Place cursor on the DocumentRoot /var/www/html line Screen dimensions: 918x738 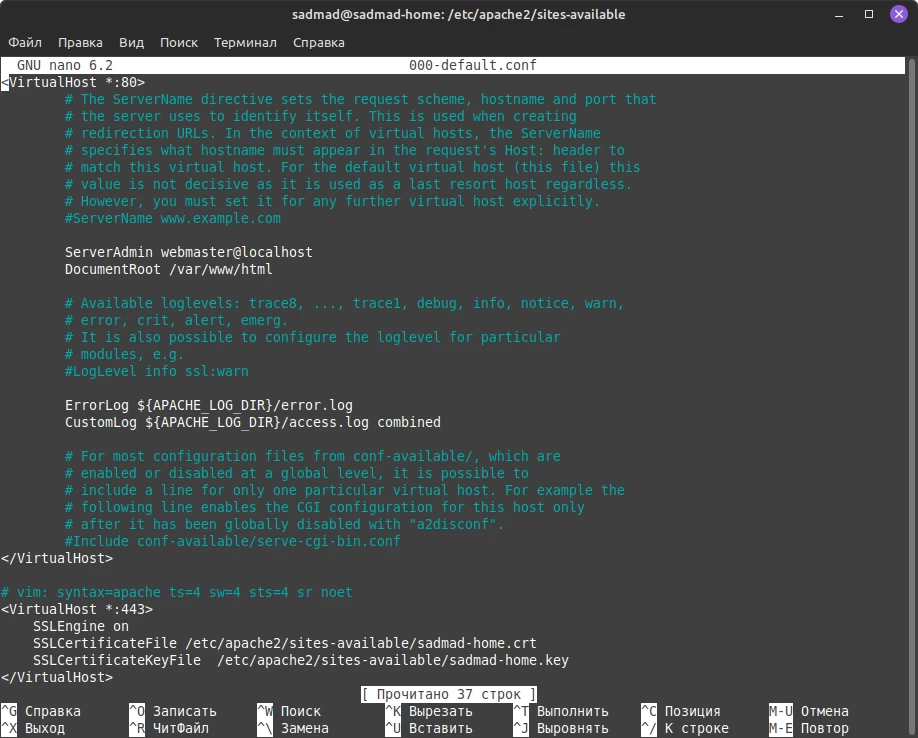(168, 269)
